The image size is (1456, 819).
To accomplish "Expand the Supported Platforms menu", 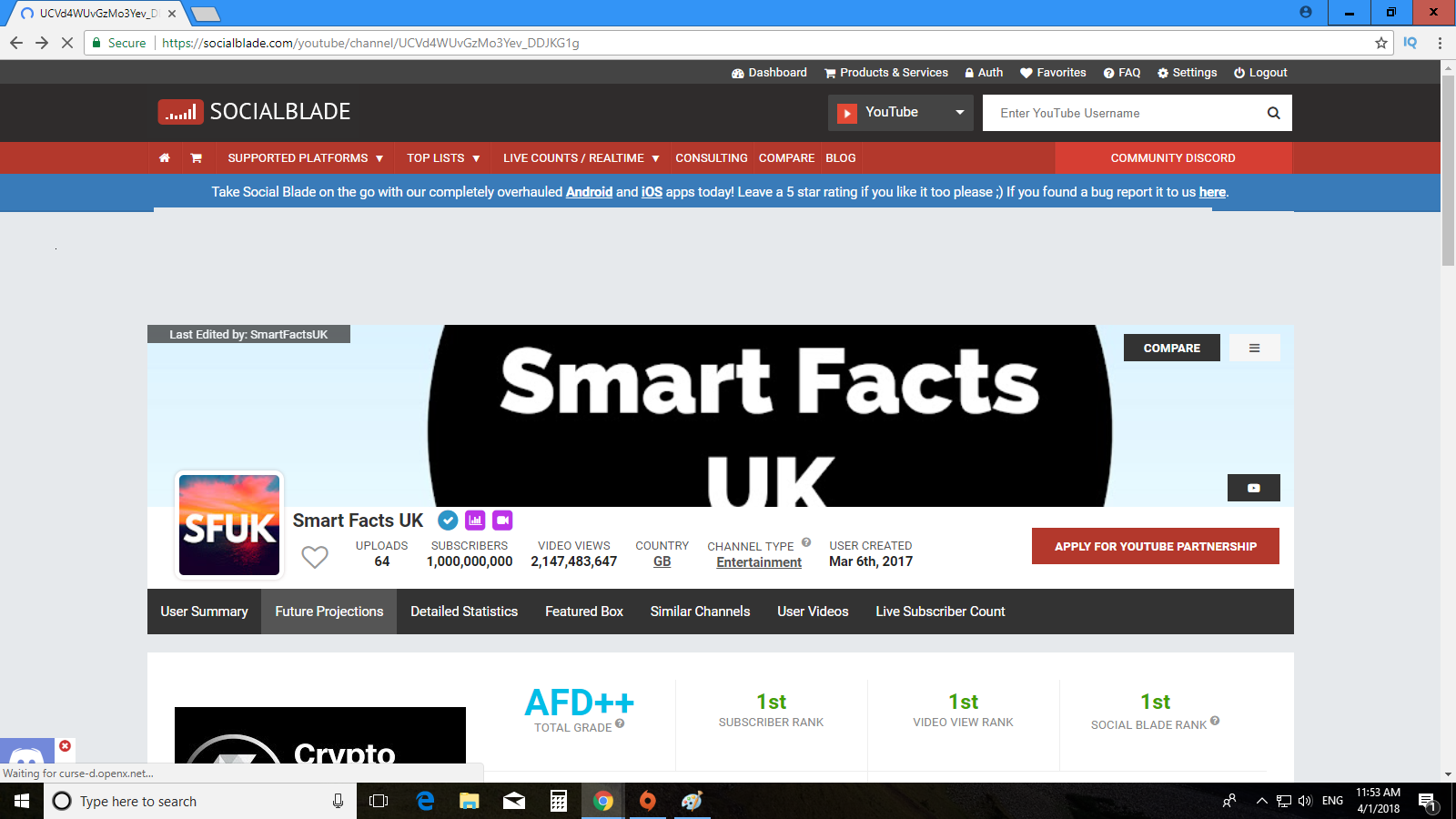I will (305, 158).
